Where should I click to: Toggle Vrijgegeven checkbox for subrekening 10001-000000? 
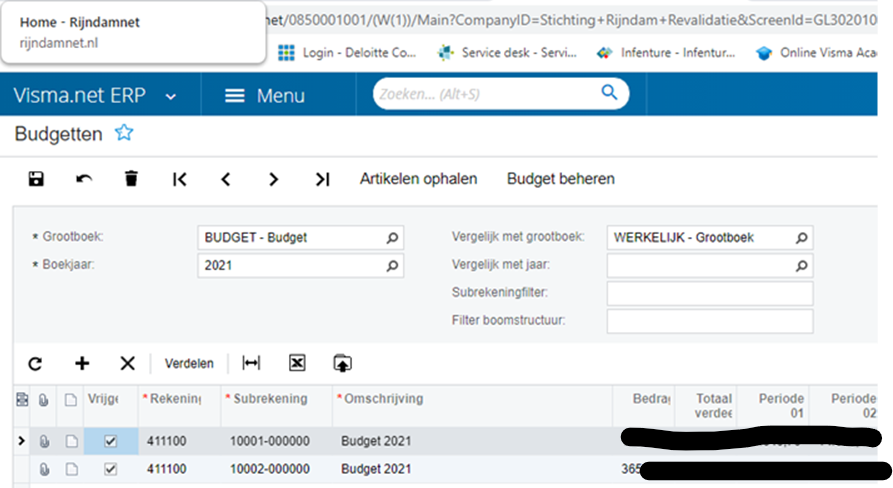click(x=110, y=441)
